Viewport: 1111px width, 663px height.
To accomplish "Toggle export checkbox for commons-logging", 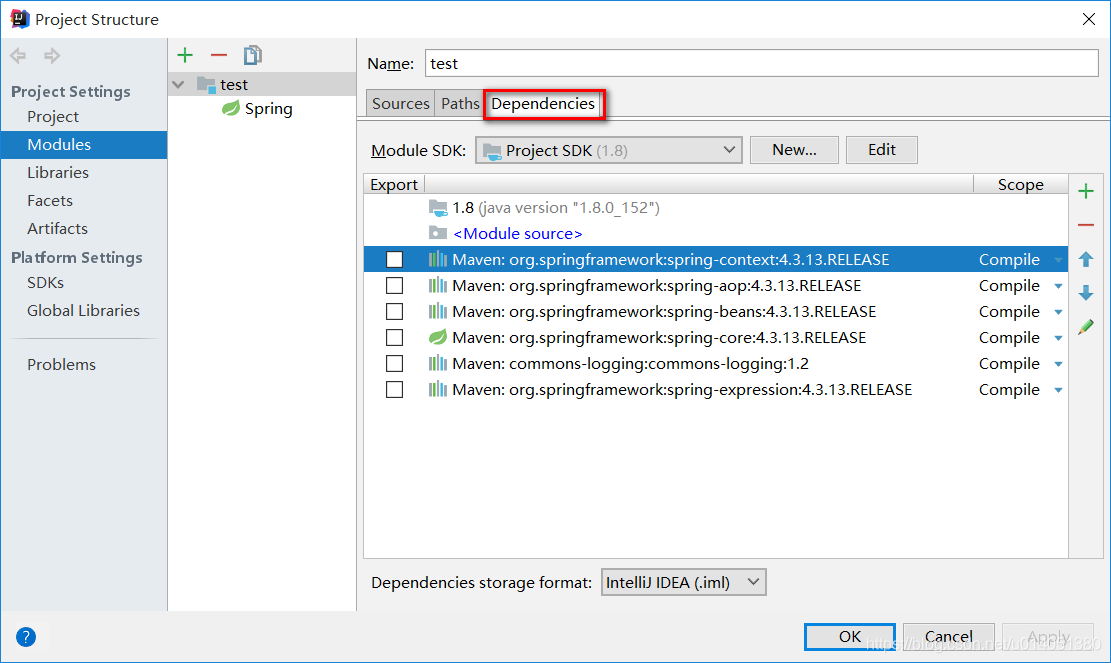I will (395, 363).
